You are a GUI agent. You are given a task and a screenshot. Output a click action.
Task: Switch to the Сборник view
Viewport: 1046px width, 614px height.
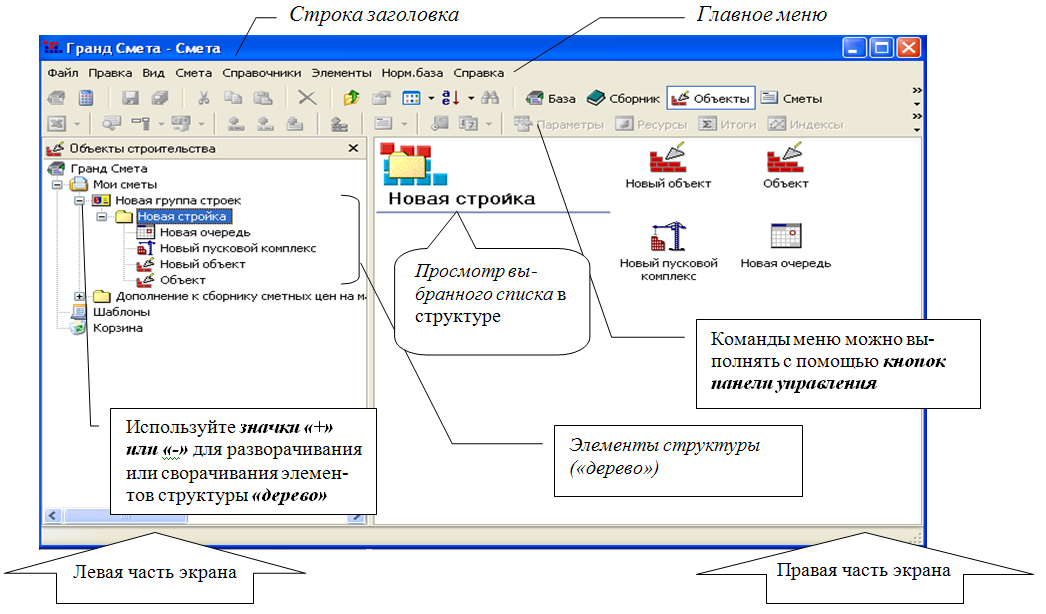click(x=623, y=99)
